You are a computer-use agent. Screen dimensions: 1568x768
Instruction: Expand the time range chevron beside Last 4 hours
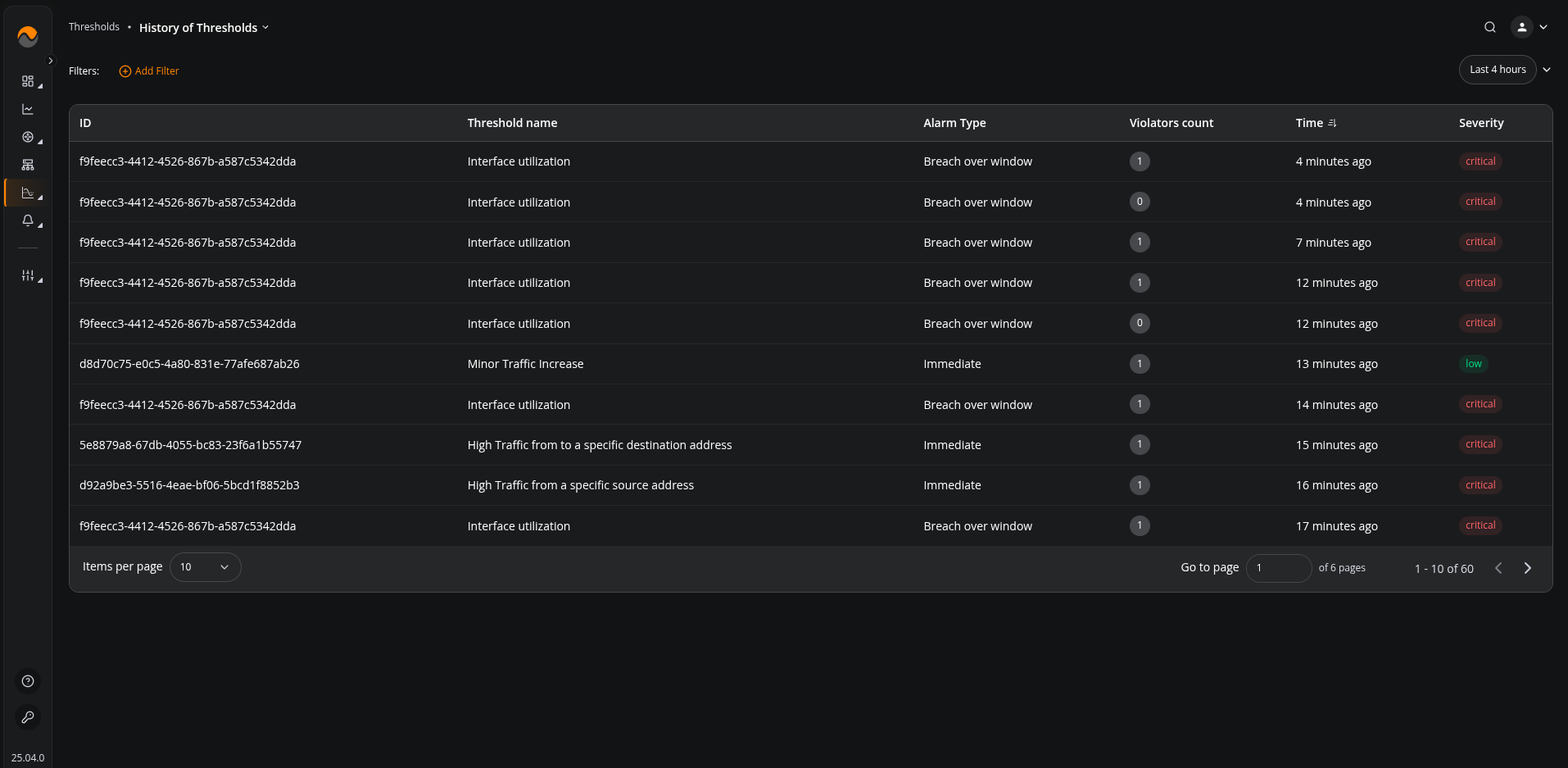coord(1547,70)
